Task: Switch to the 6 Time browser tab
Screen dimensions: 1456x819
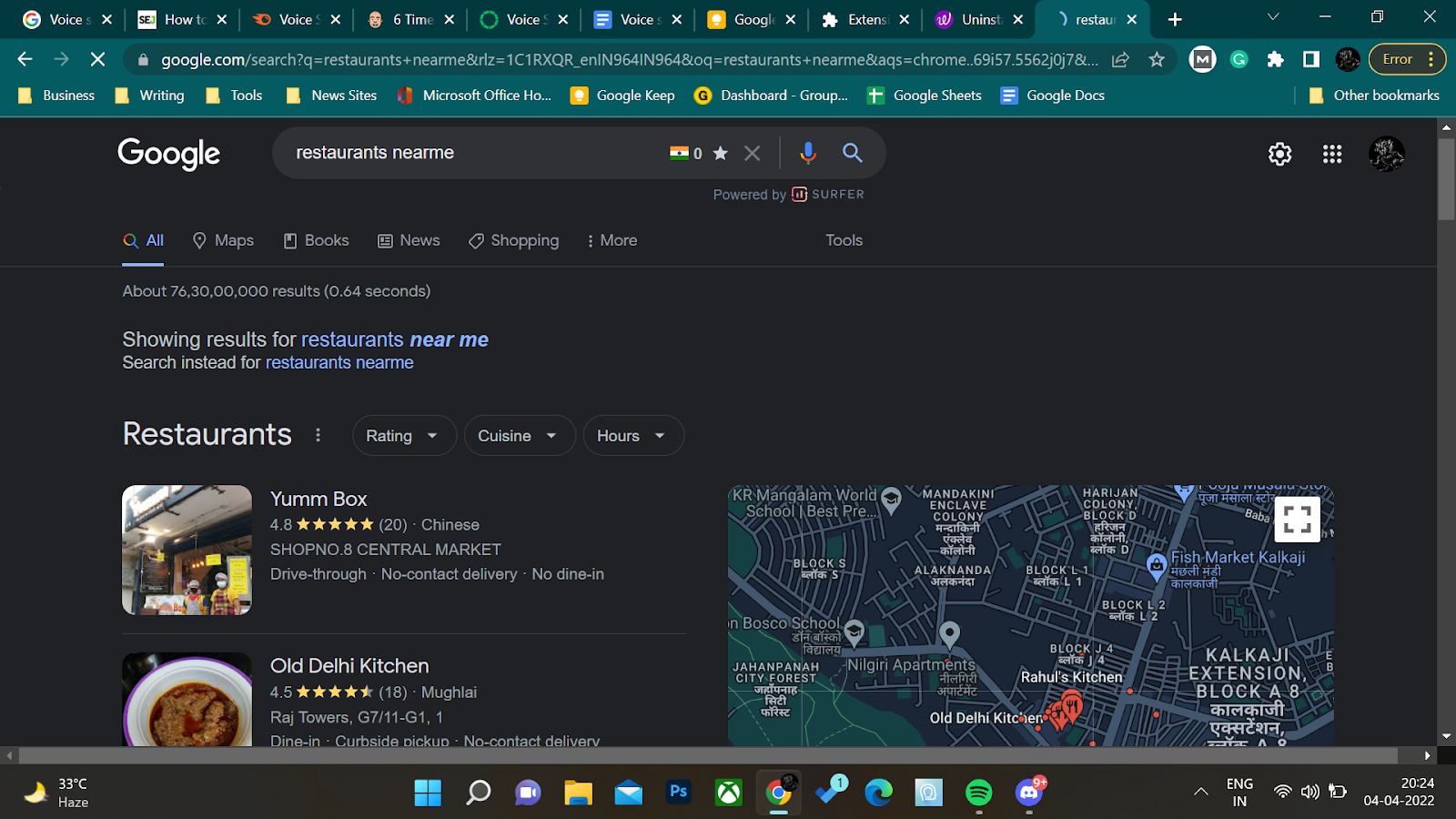Action: (411, 19)
